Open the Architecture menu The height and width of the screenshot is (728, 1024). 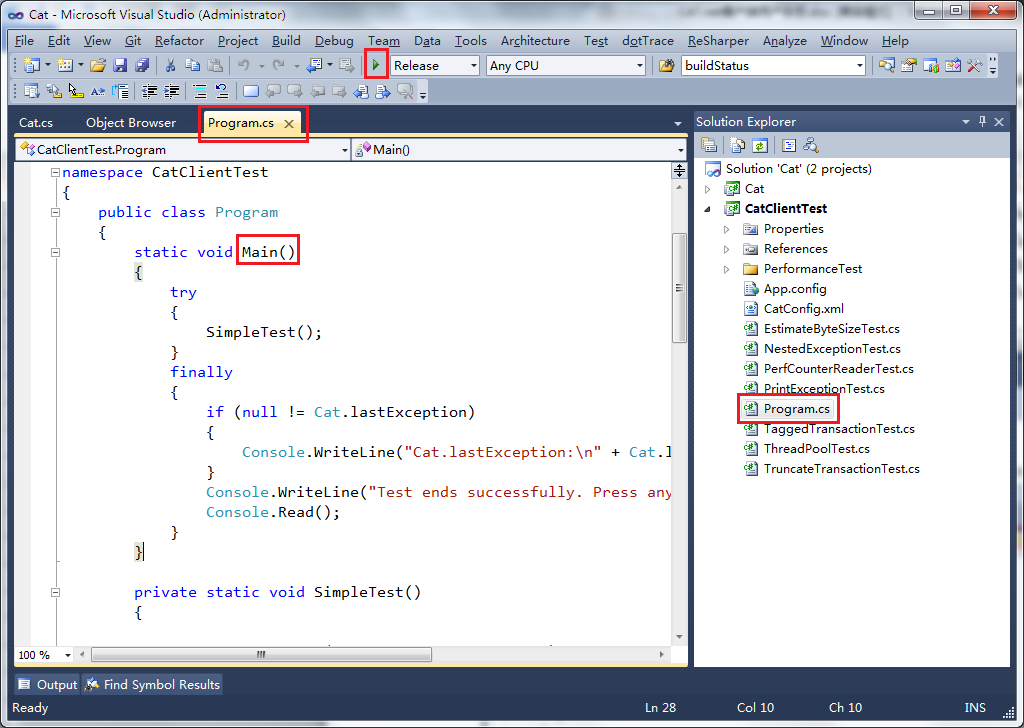535,40
